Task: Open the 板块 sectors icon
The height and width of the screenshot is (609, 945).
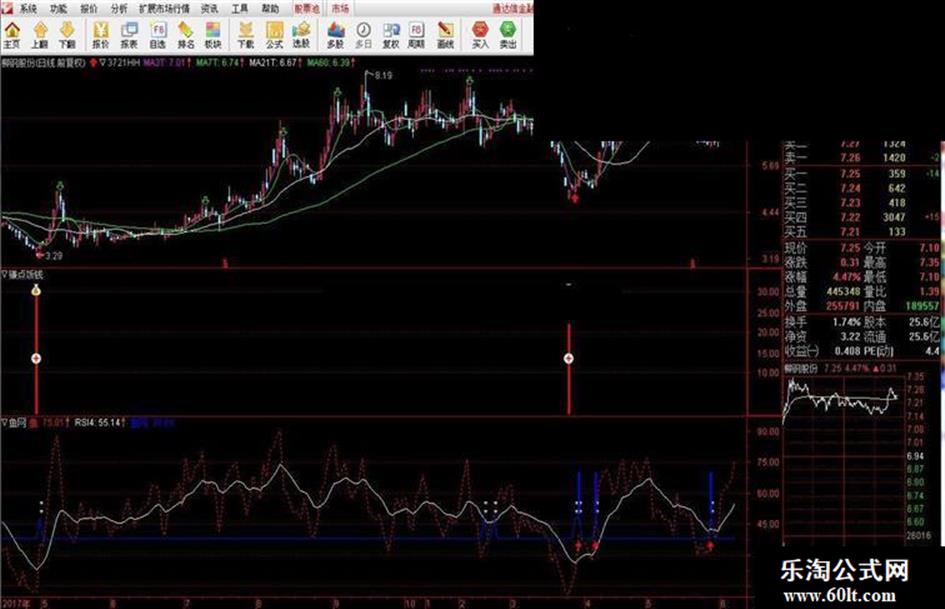Action: click(213, 35)
